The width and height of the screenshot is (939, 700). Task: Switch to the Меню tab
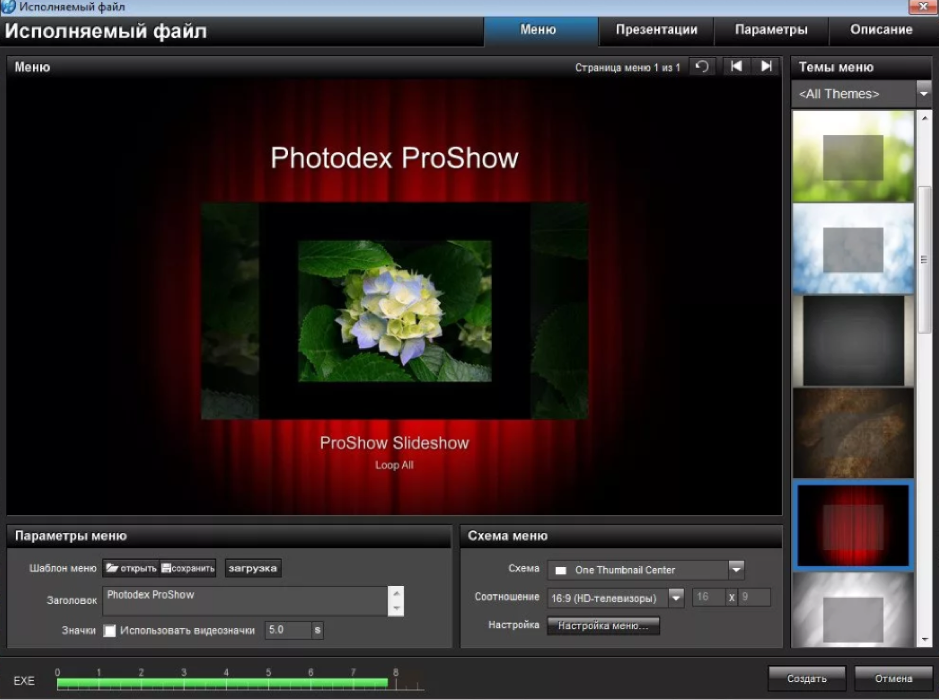tap(540, 30)
